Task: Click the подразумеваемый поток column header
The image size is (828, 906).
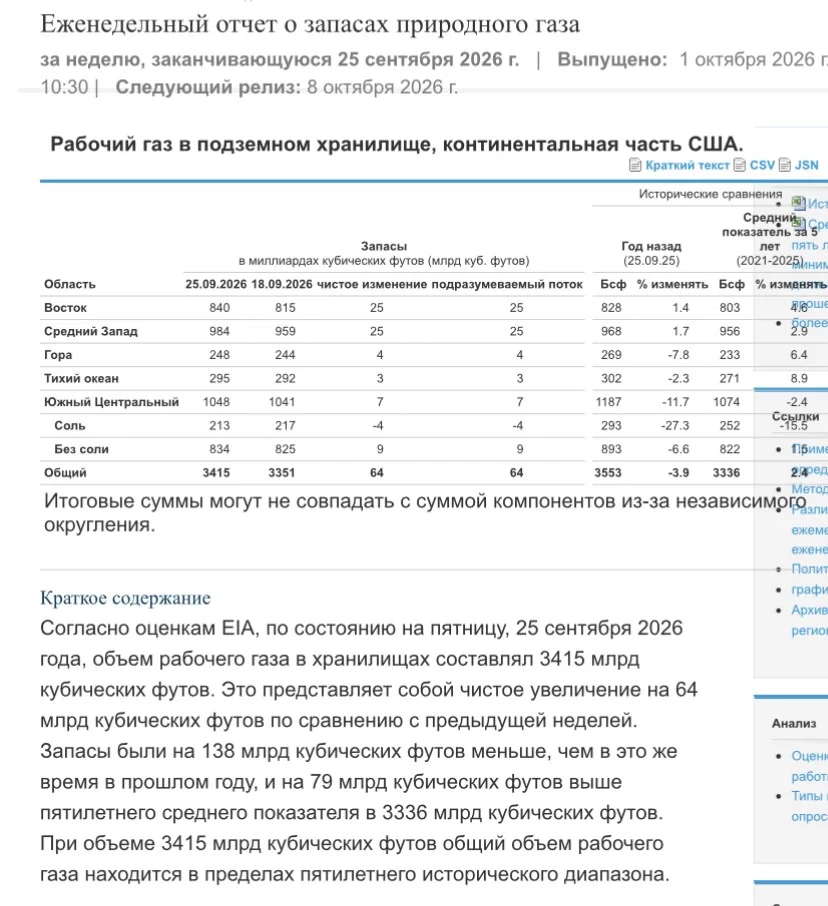Action: 507,284
